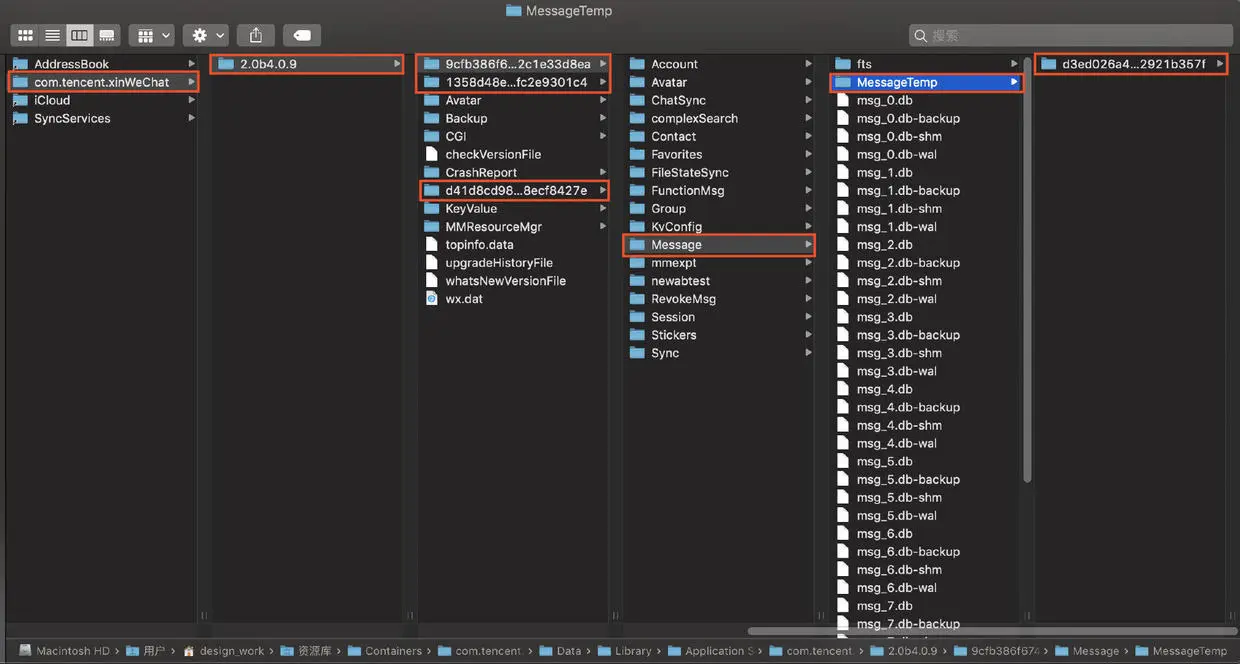This screenshot has width=1240, height=664.
Task: Select the MessageTemp folder
Action: tap(925, 82)
